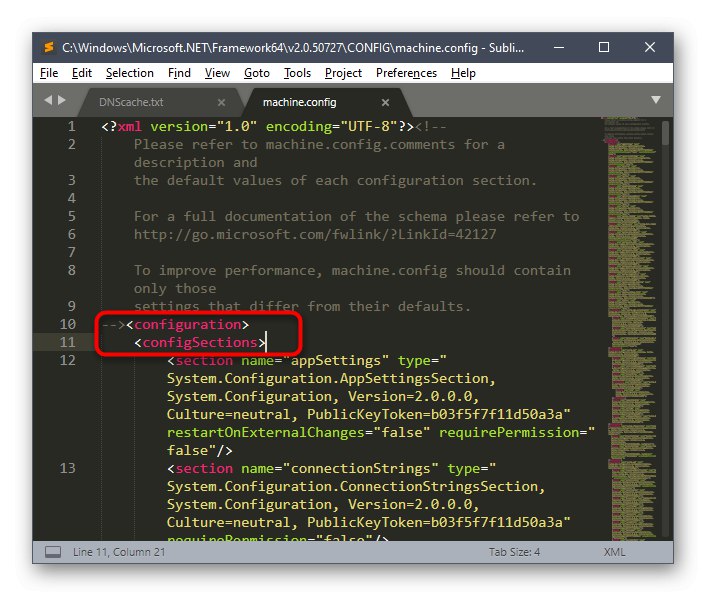
Task: Minimize the Sublime Text window
Action: (x=559, y=47)
